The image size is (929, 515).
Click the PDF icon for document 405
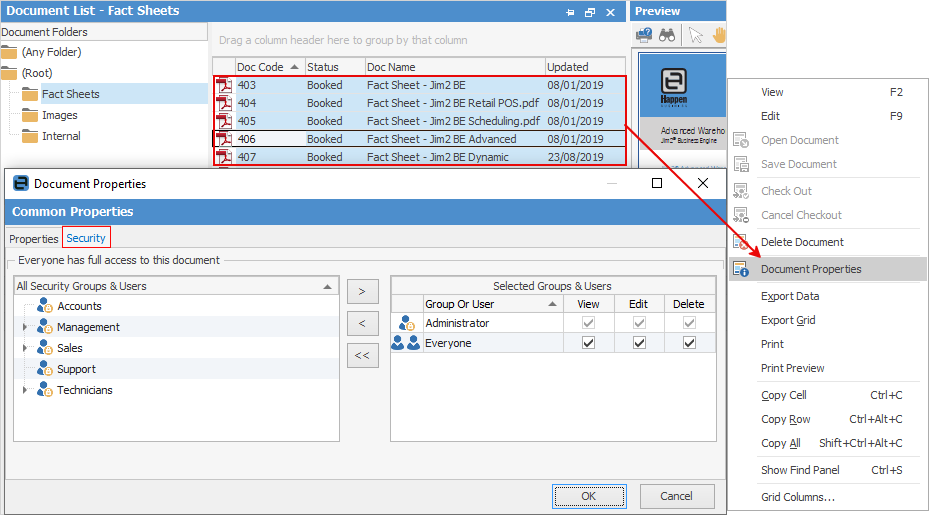224,121
